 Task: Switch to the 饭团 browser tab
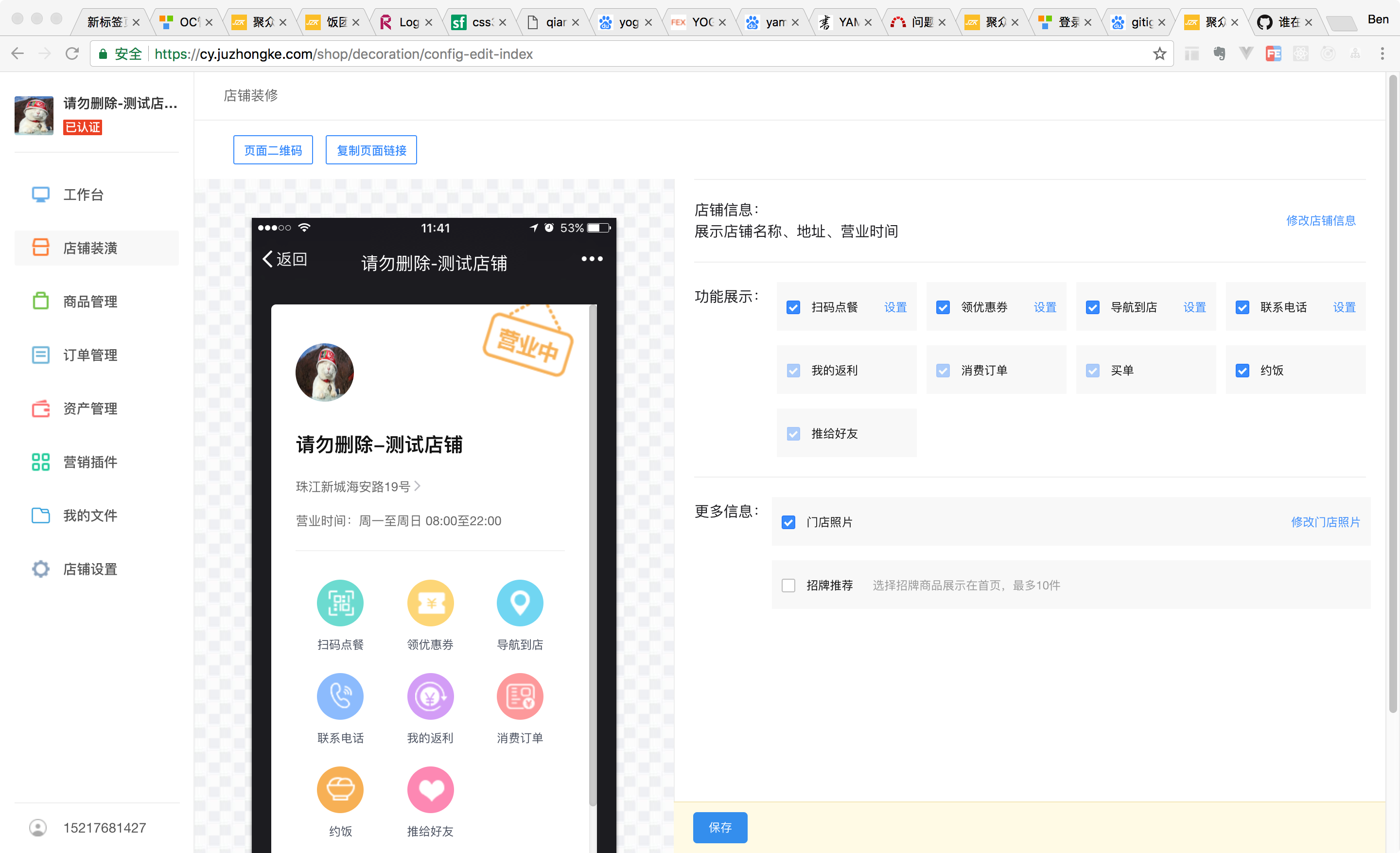(333, 21)
